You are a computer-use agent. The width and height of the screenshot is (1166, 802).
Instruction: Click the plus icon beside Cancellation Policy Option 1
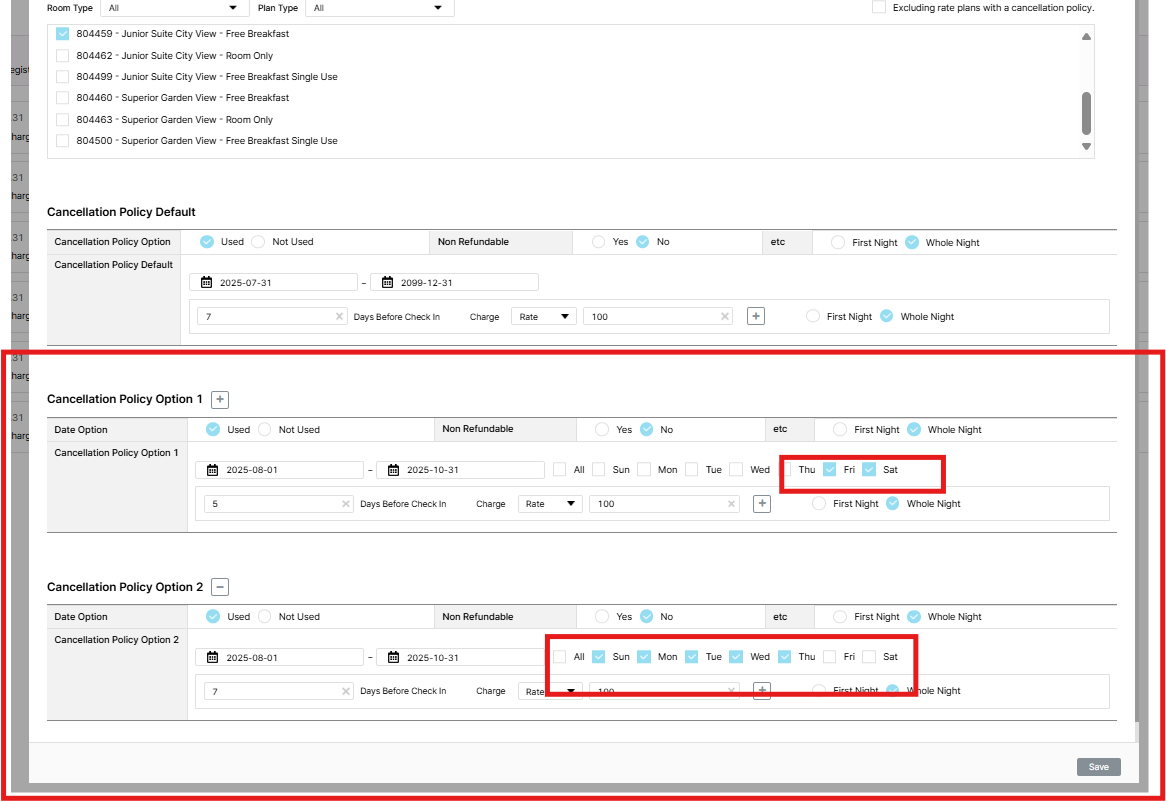pyautogui.click(x=220, y=400)
